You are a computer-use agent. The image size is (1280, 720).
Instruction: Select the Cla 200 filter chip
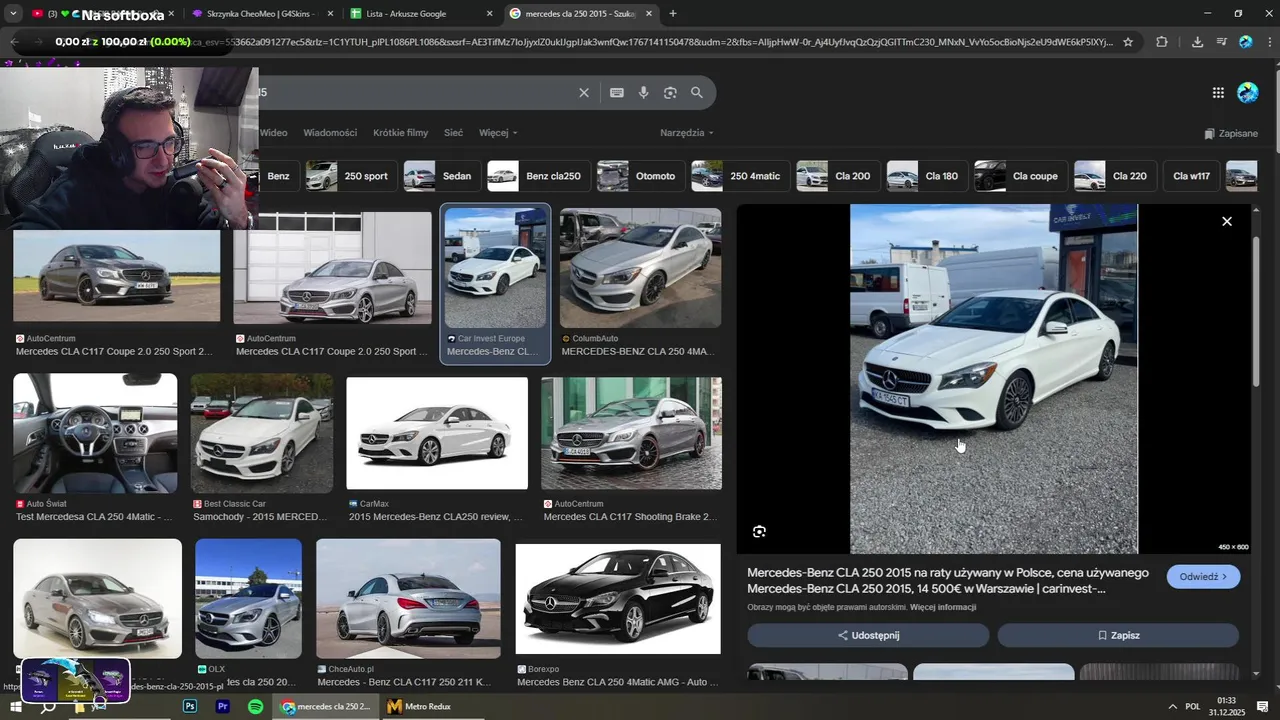click(839, 176)
